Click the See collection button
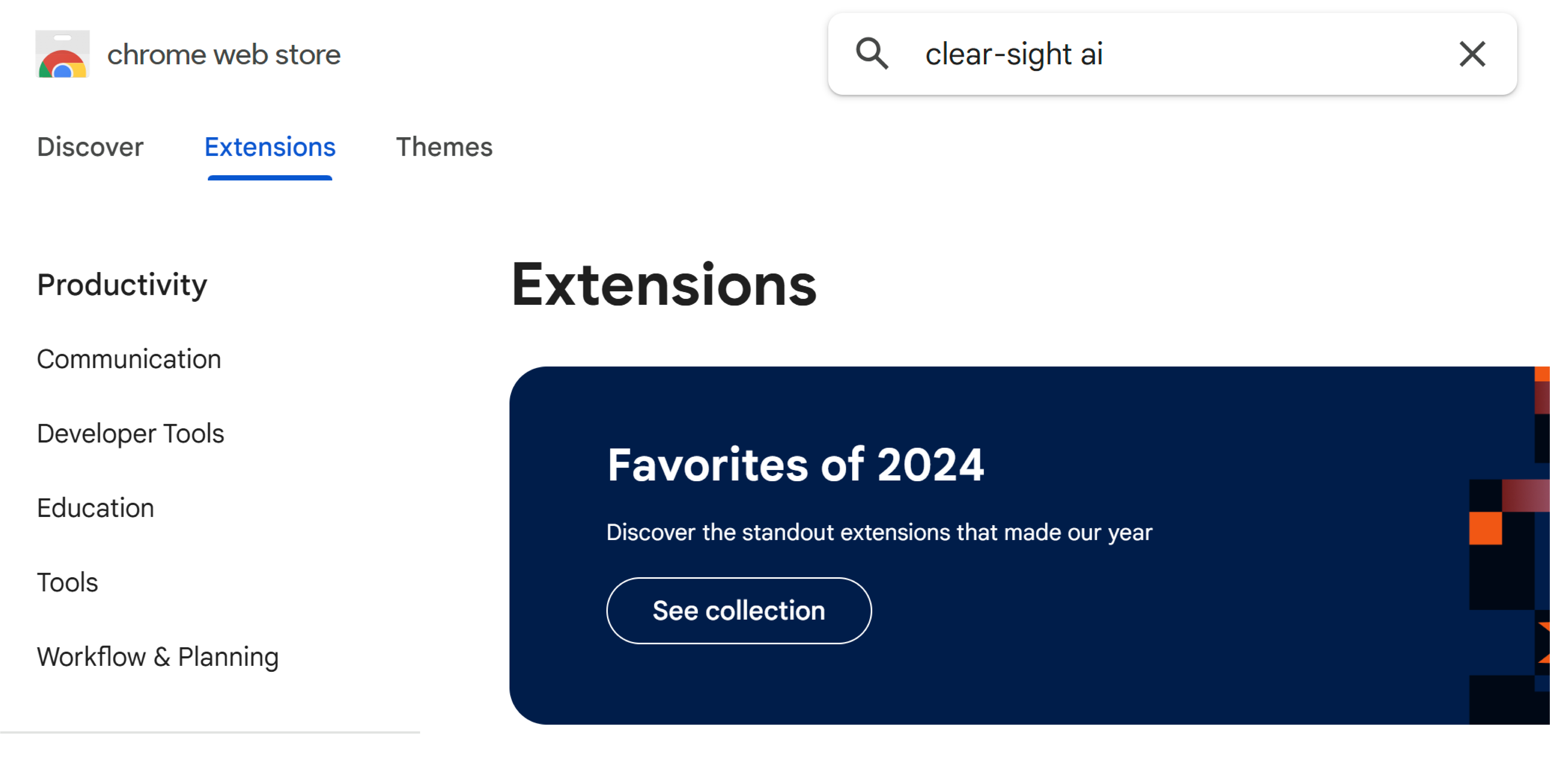This screenshot has width=1550, height=784. (x=739, y=610)
